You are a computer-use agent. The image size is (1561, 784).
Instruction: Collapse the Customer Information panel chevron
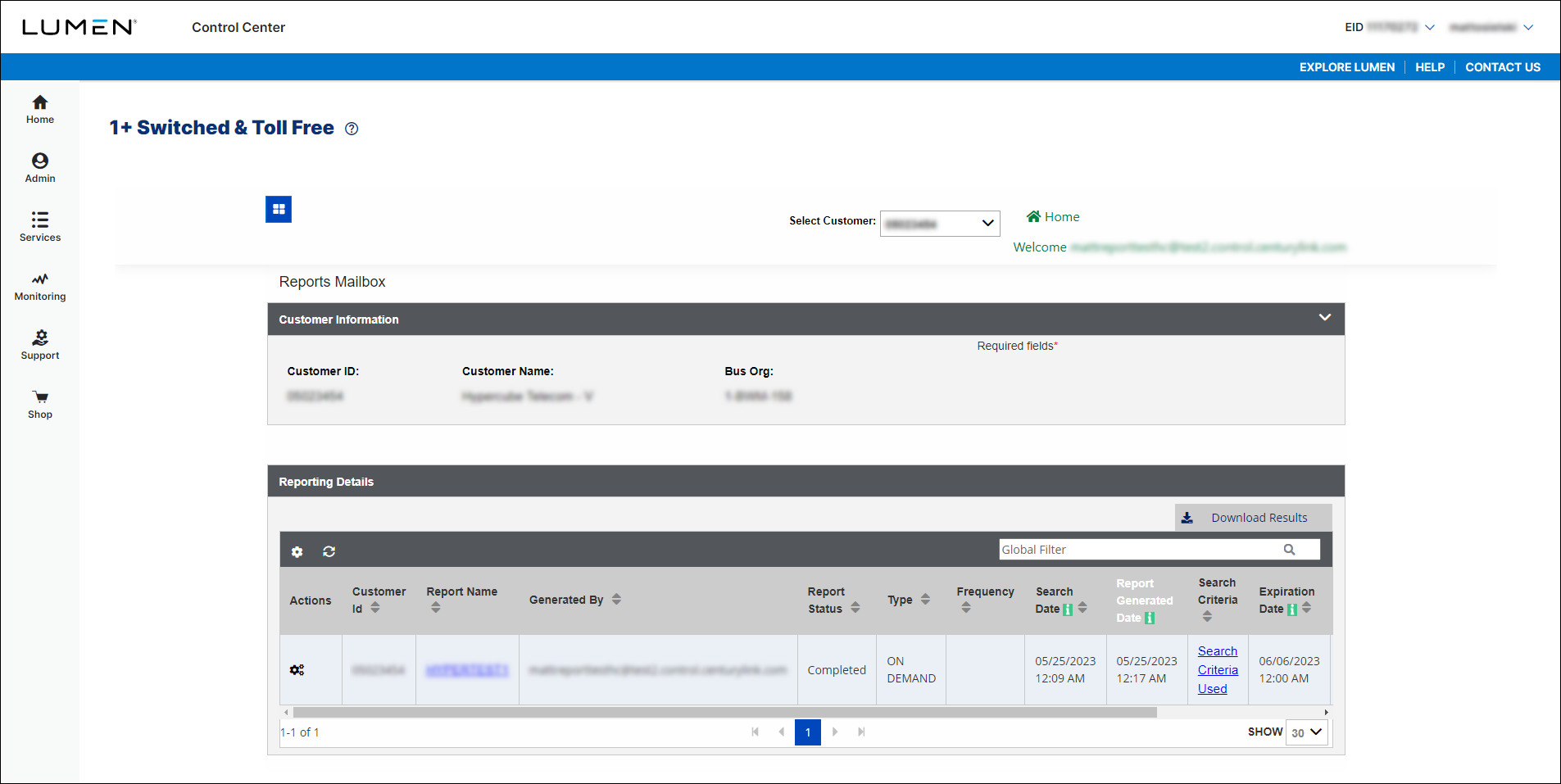point(1324,318)
